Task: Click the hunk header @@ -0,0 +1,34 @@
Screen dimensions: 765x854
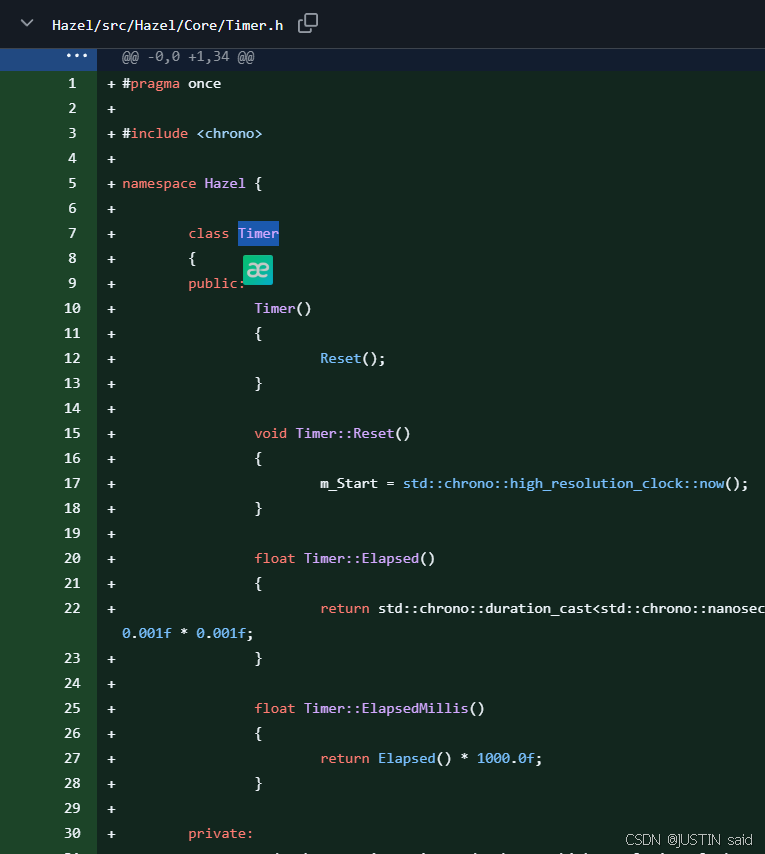Action: click(188, 58)
